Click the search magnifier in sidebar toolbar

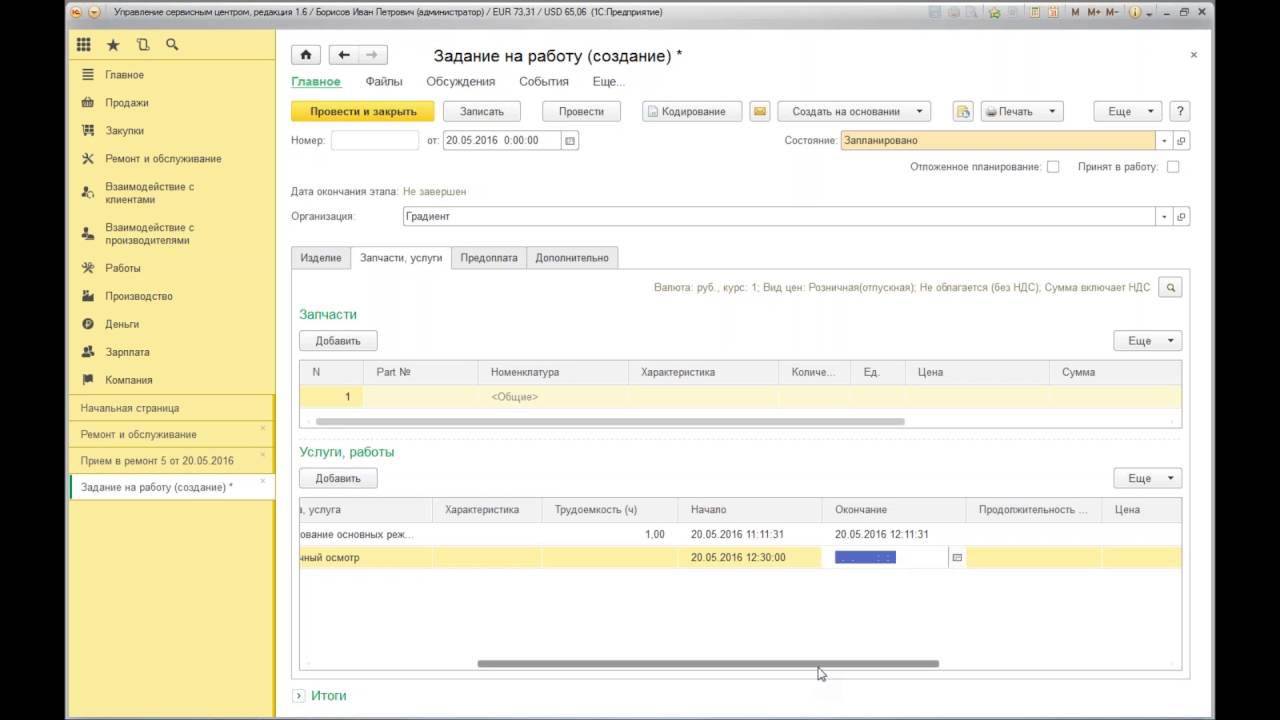coord(172,45)
